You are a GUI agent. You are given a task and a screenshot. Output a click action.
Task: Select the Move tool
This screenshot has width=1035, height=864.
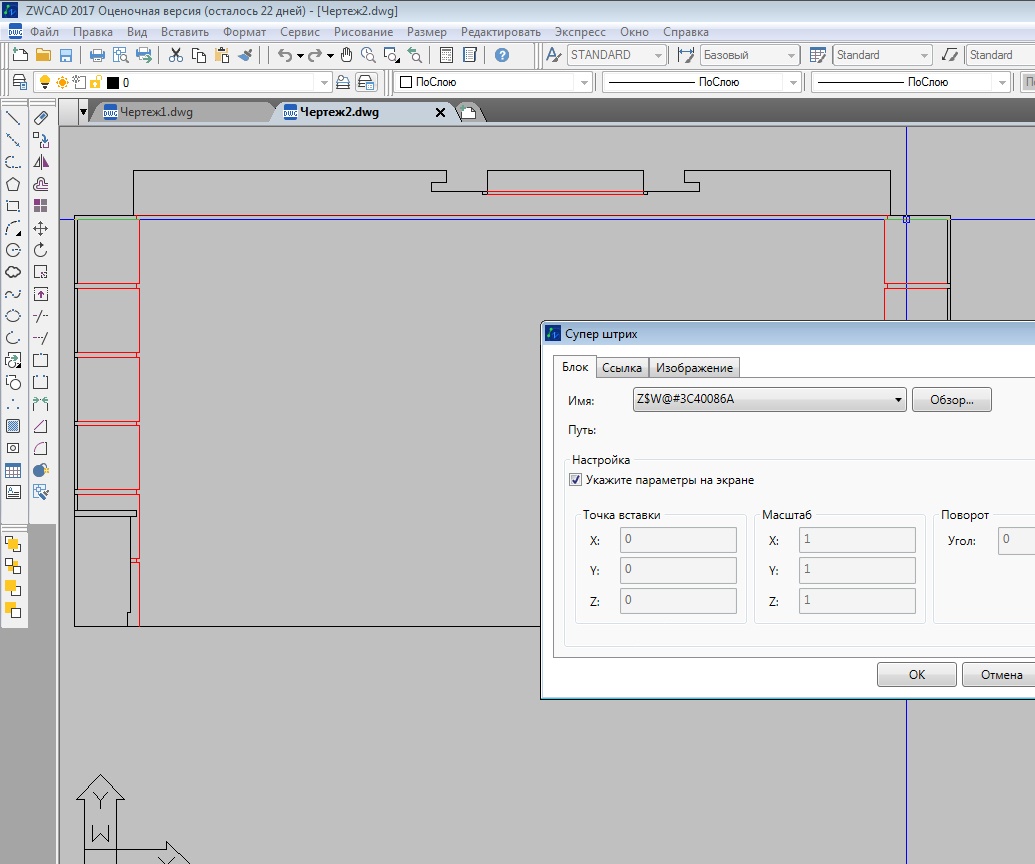[x=41, y=228]
